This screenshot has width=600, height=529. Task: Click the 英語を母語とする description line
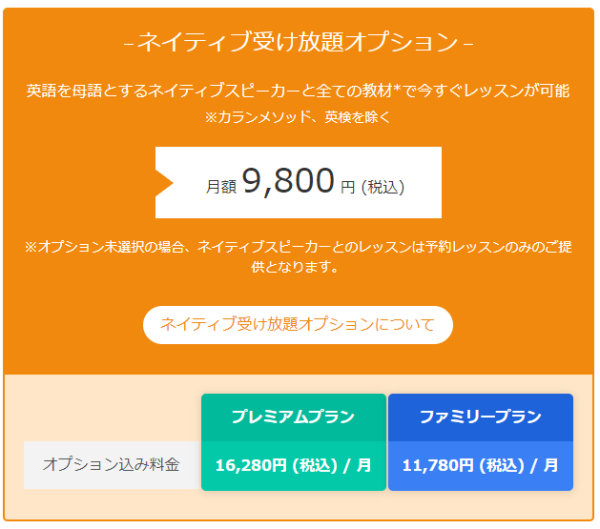tap(298, 91)
